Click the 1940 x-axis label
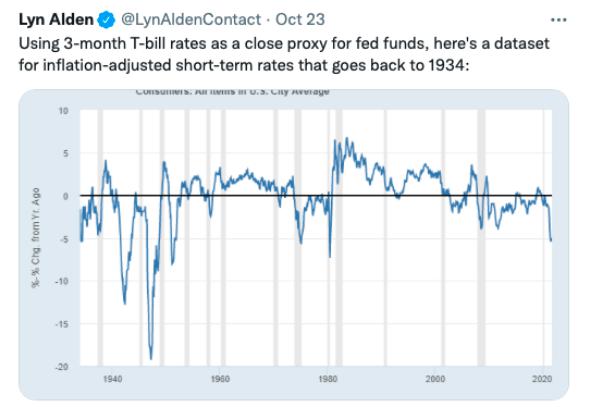The width and height of the screenshot is (592, 410). click(113, 379)
